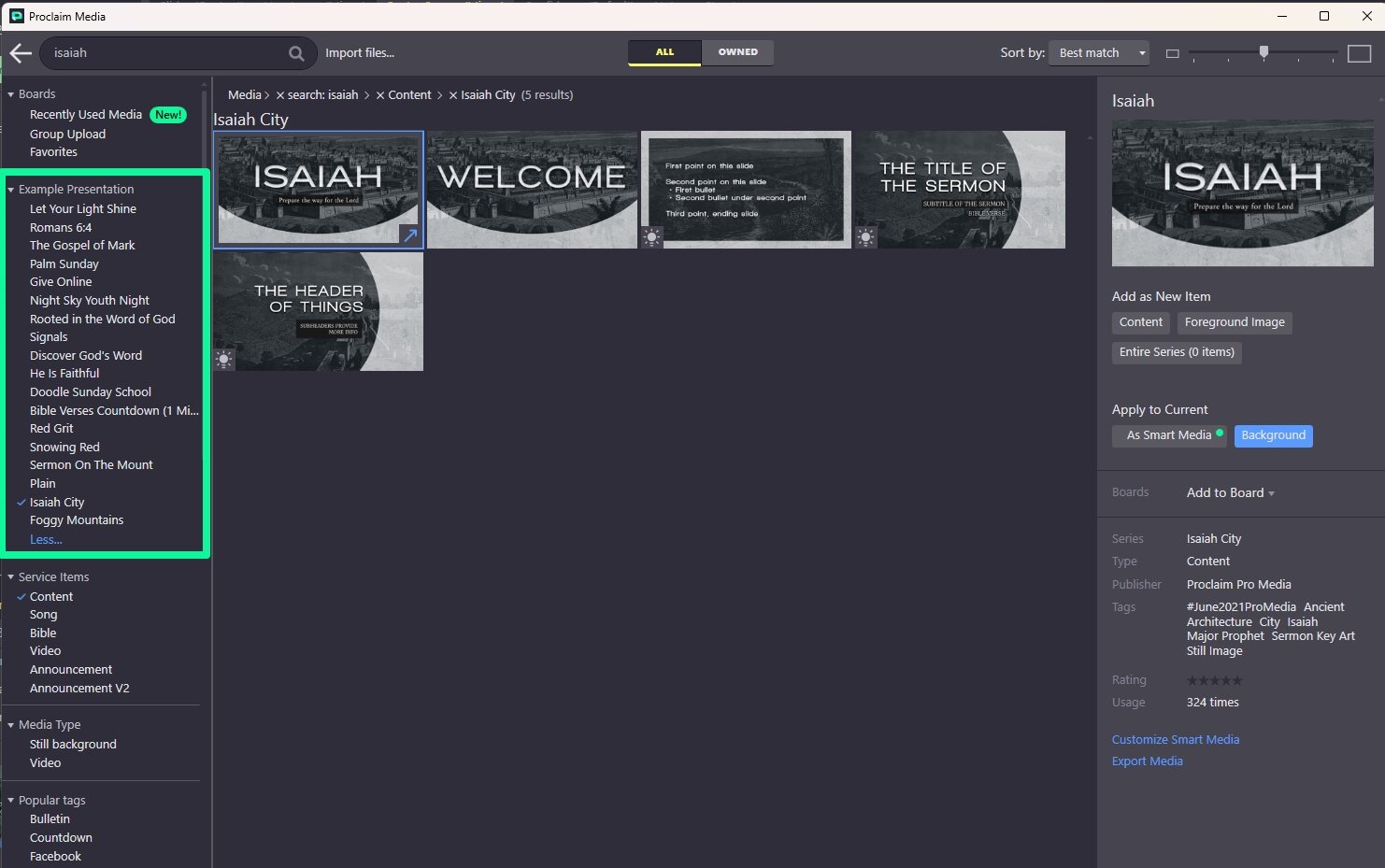Select the ALL media tab
This screenshot has width=1385, height=868.
click(664, 52)
